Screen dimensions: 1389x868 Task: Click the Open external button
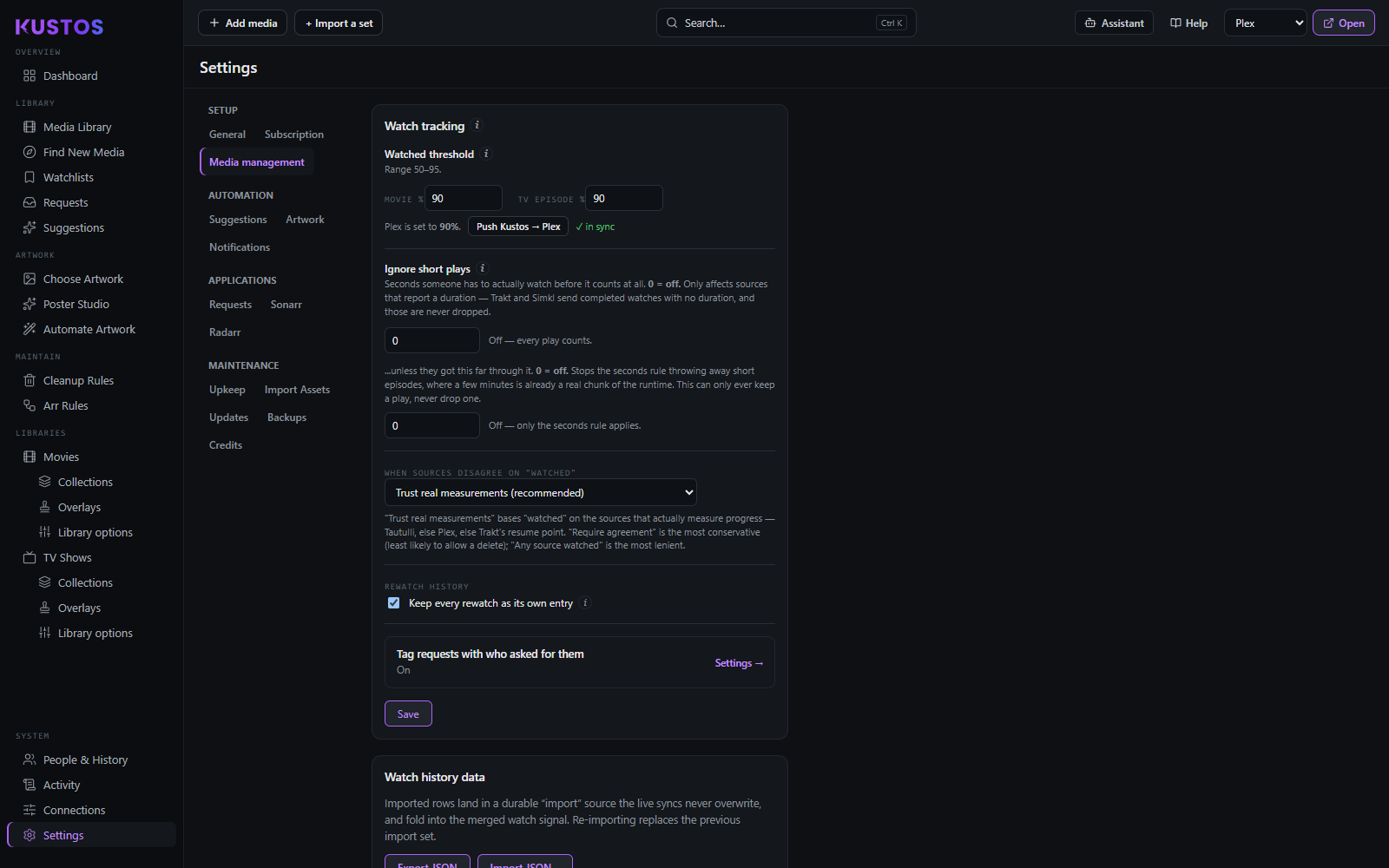pos(1343,23)
